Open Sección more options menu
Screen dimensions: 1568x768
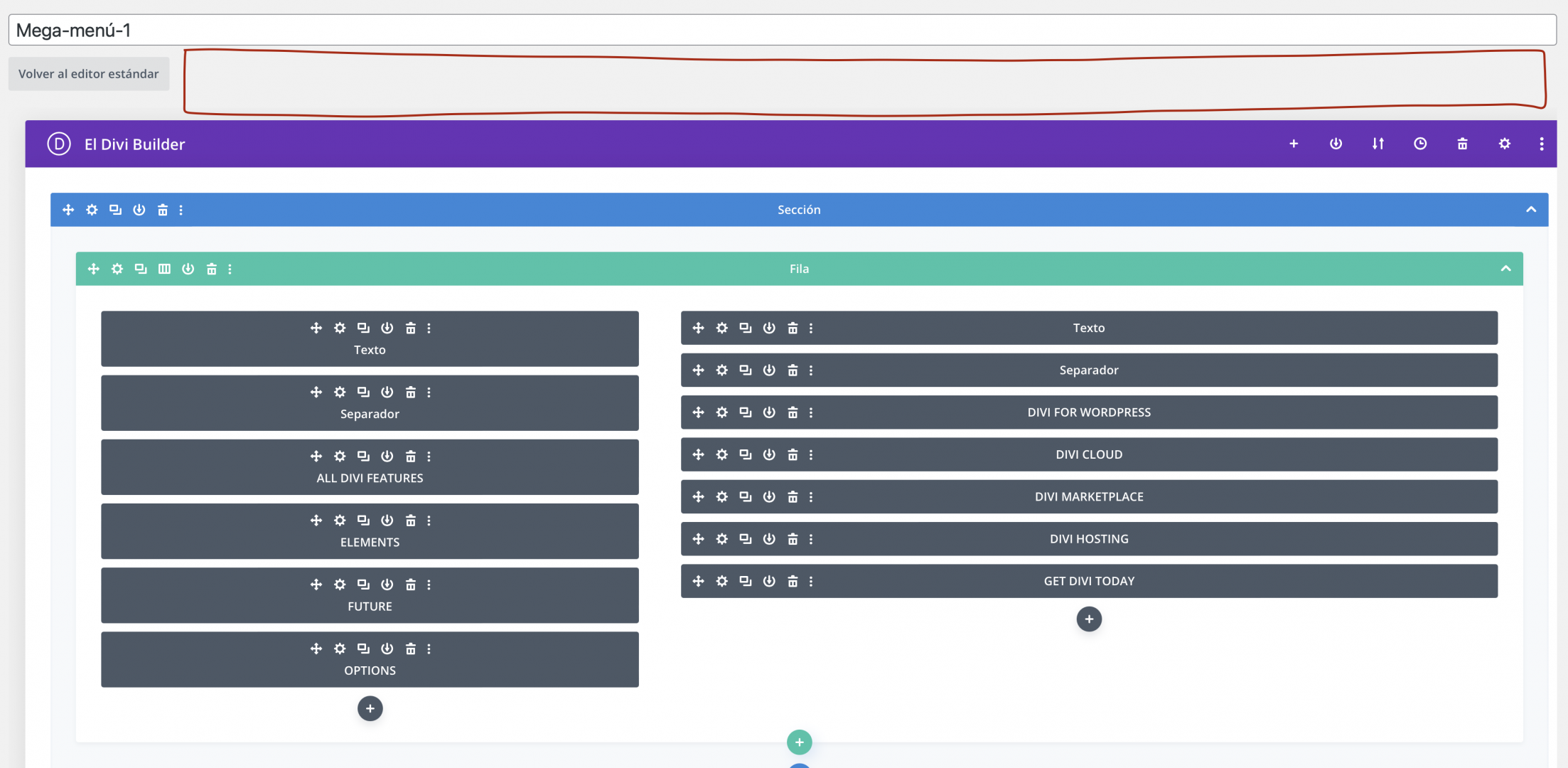point(181,210)
